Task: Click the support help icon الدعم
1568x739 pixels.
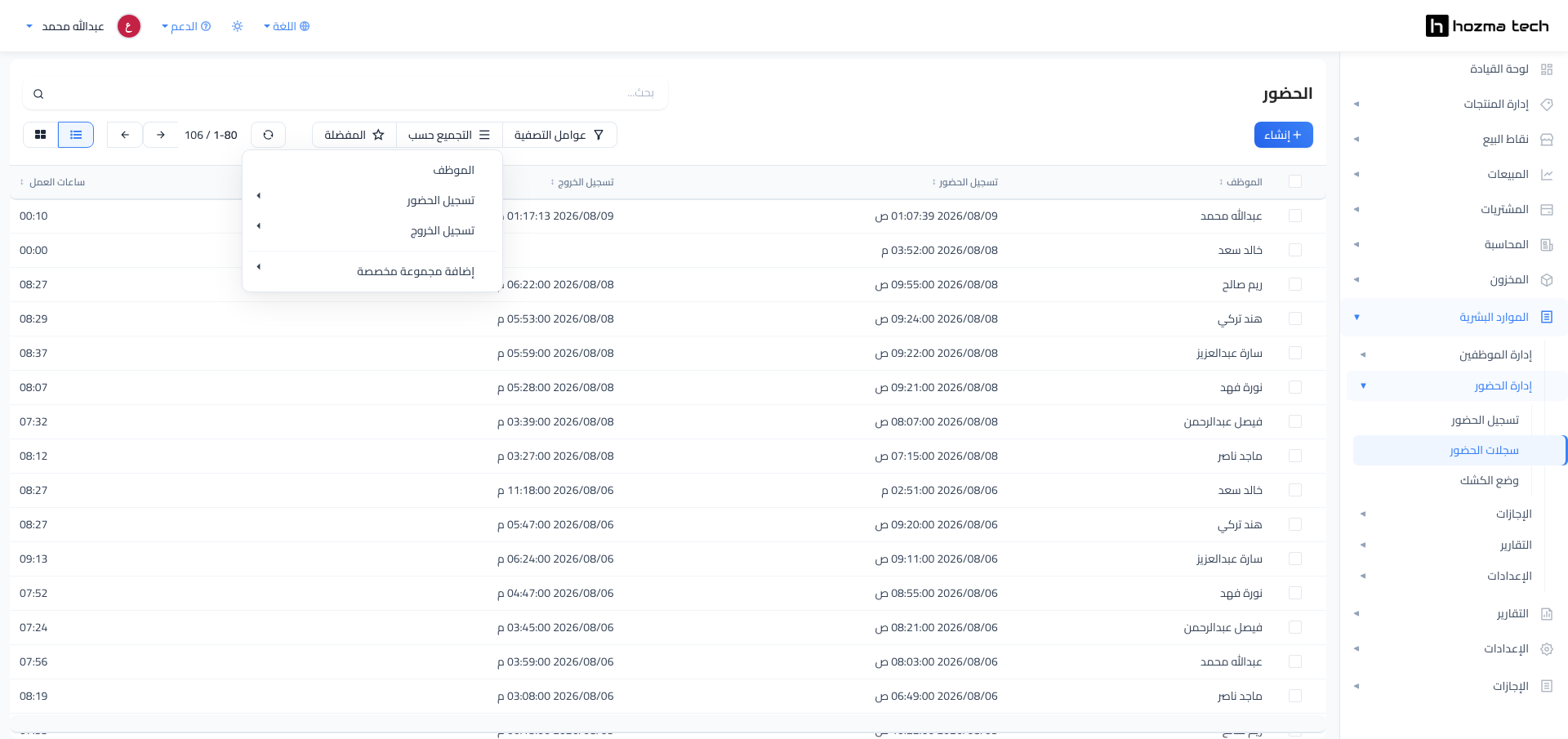Action: pos(206,26)
